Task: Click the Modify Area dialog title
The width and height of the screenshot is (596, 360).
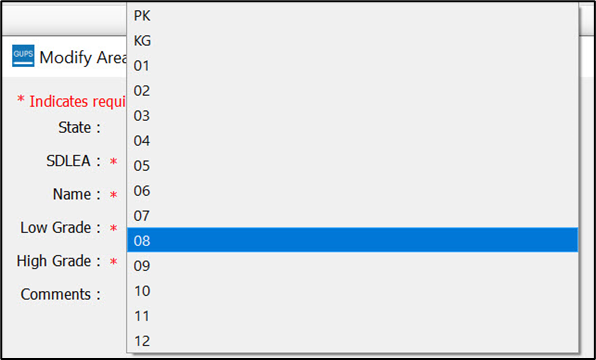Action: 83,57
